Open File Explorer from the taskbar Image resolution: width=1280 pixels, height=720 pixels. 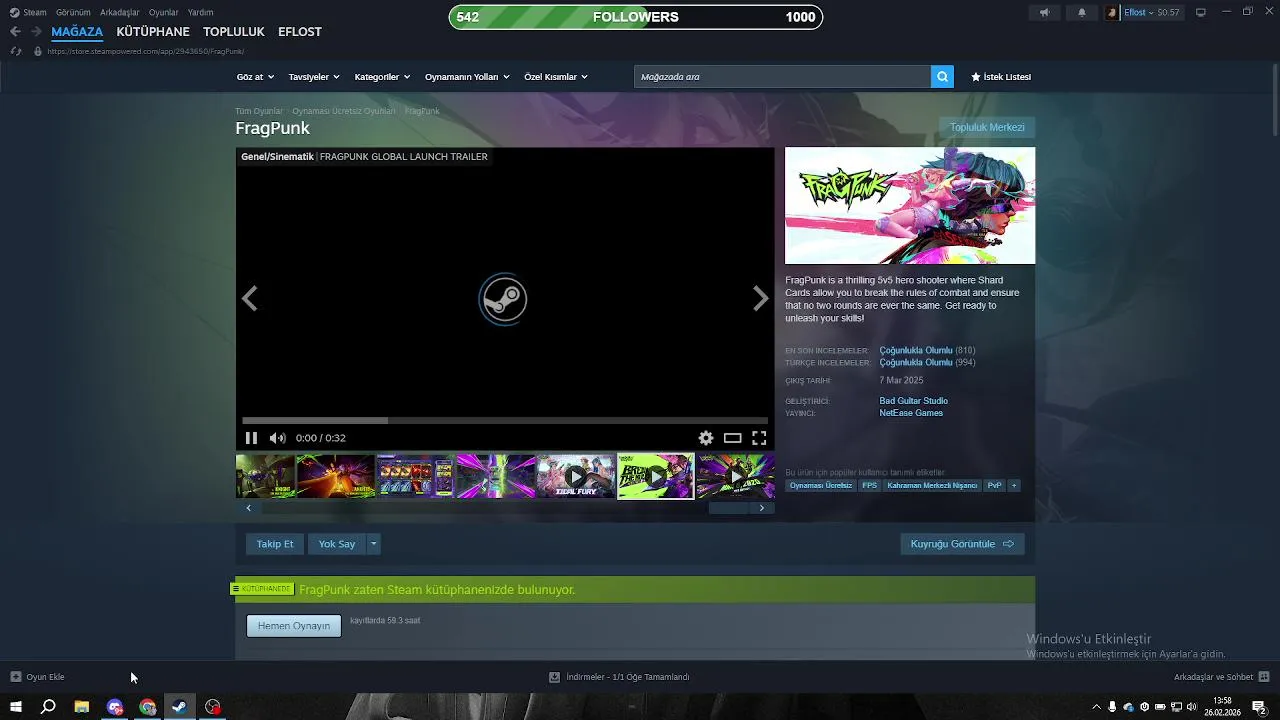pos(82,707)
